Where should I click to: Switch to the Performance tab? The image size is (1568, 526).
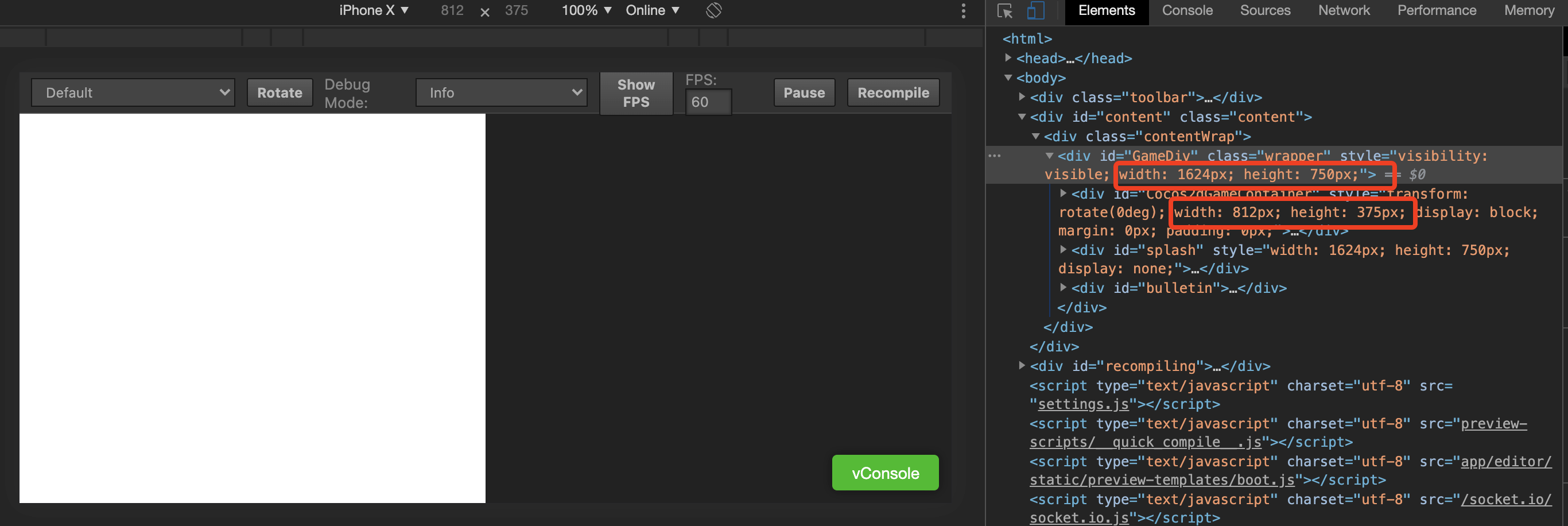1437,10
